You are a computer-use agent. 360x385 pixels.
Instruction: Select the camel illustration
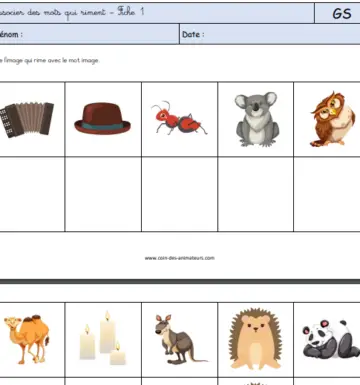(27, 339)
